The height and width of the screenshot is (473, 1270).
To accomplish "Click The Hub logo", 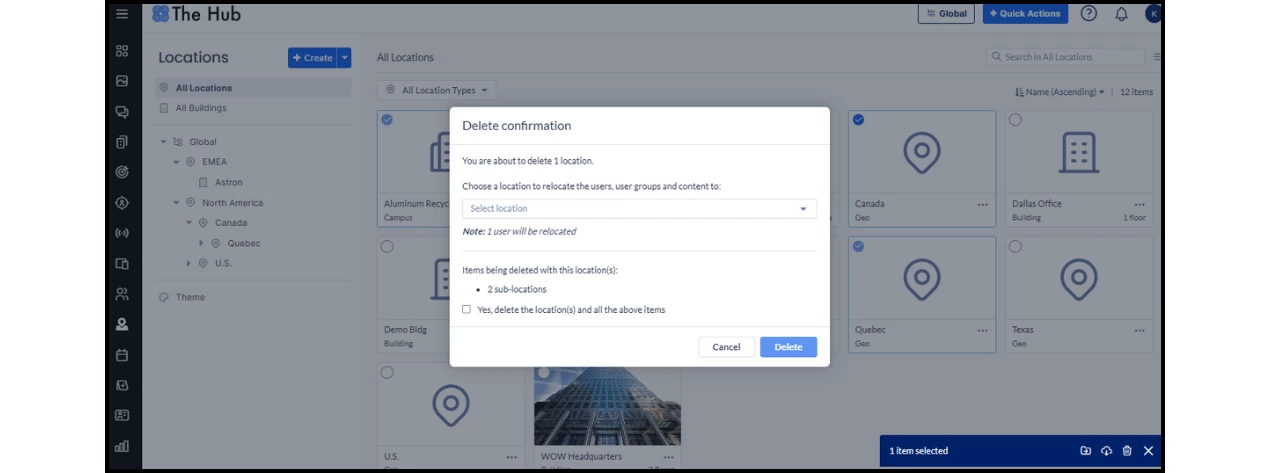I will (196, 14).
